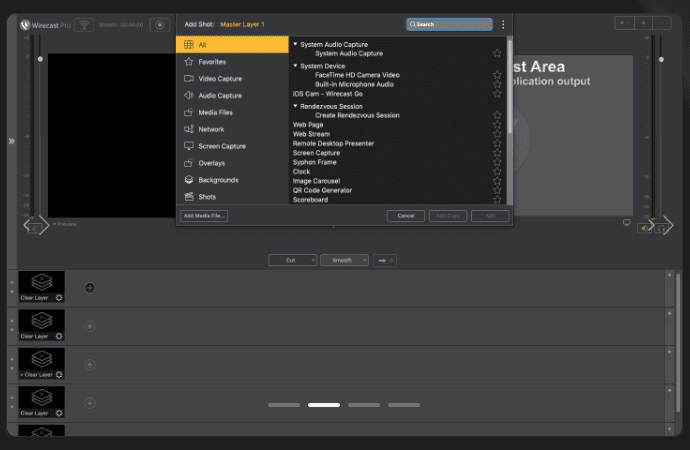Image resolution: width=690 pixels, height=450 pixels.
Task: Favorite the Scoreboard source
Action: [x=497, y=200]
